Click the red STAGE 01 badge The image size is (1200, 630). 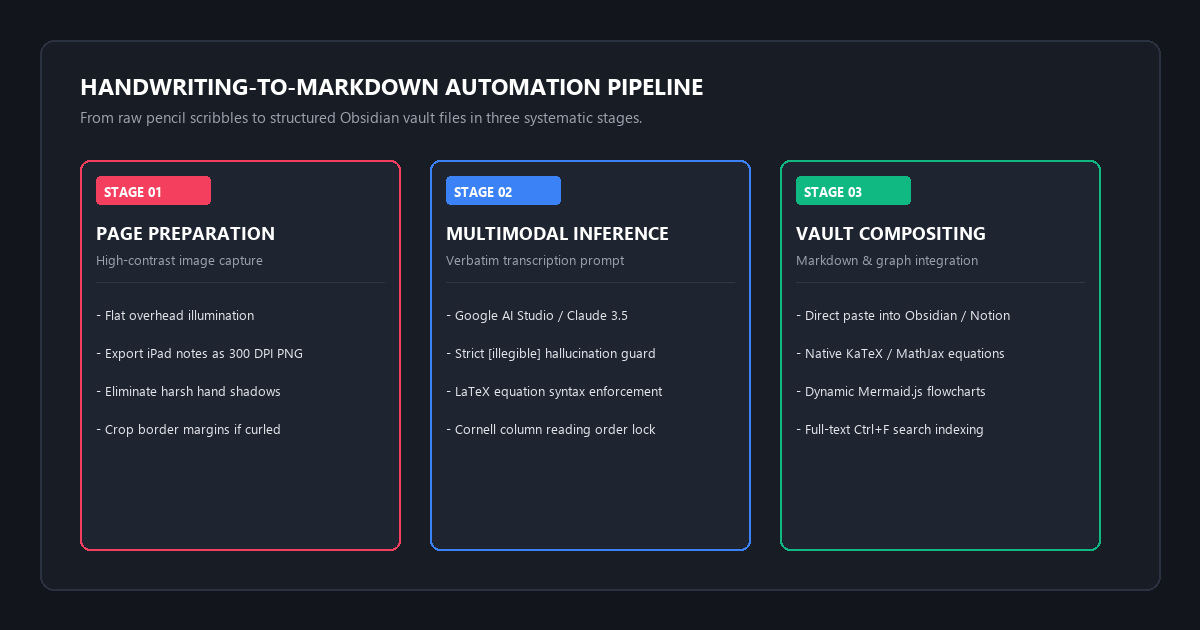coord(153,191)
